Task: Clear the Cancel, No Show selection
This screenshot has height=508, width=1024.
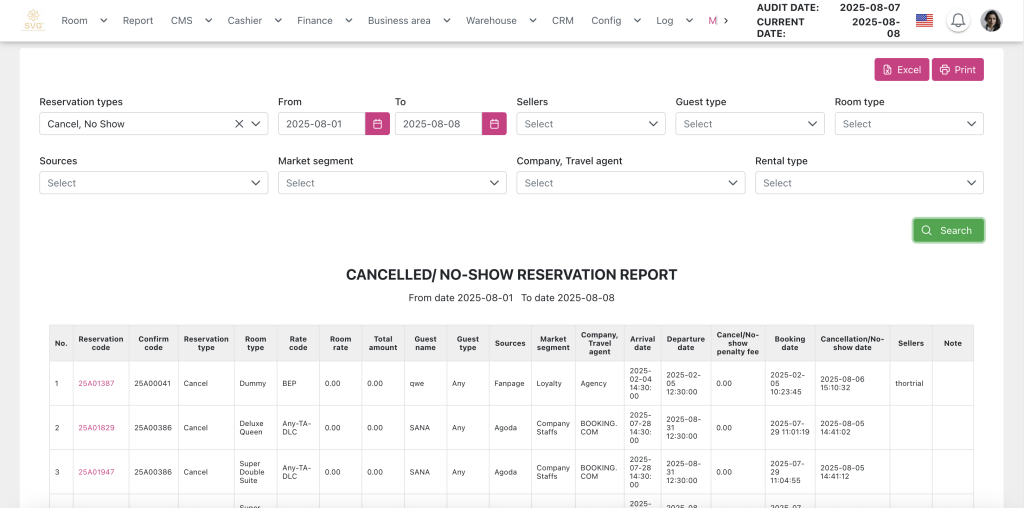Action: coord(239,124)
